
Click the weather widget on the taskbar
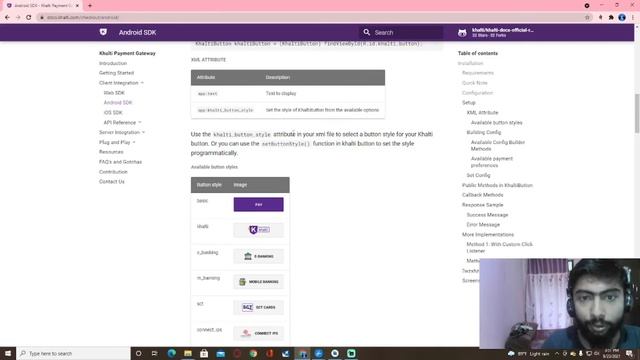[x=529, y=353]
